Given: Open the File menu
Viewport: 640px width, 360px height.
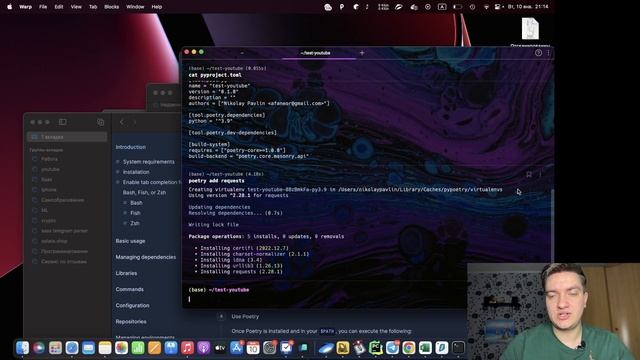Looking at the screenshot, I should [x=43, y=7].
